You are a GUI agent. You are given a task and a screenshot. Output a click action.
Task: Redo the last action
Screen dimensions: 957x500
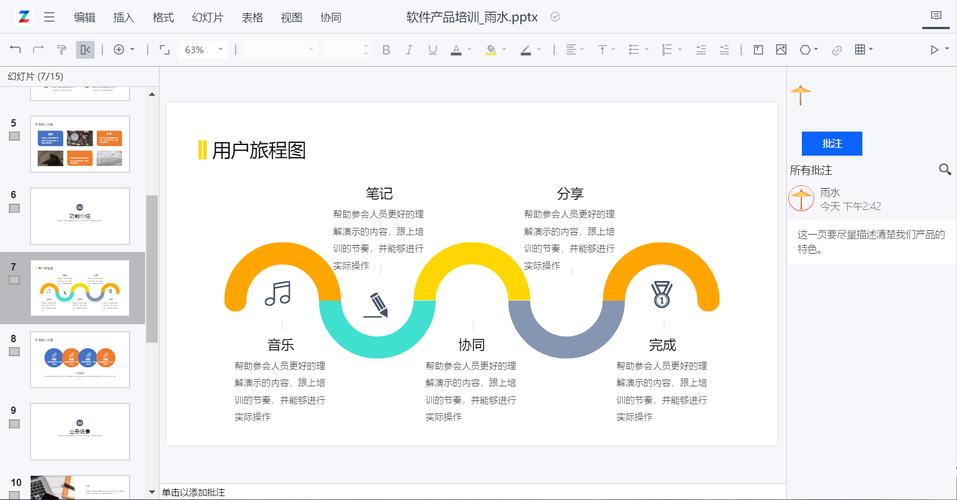(x=38, y=49)
